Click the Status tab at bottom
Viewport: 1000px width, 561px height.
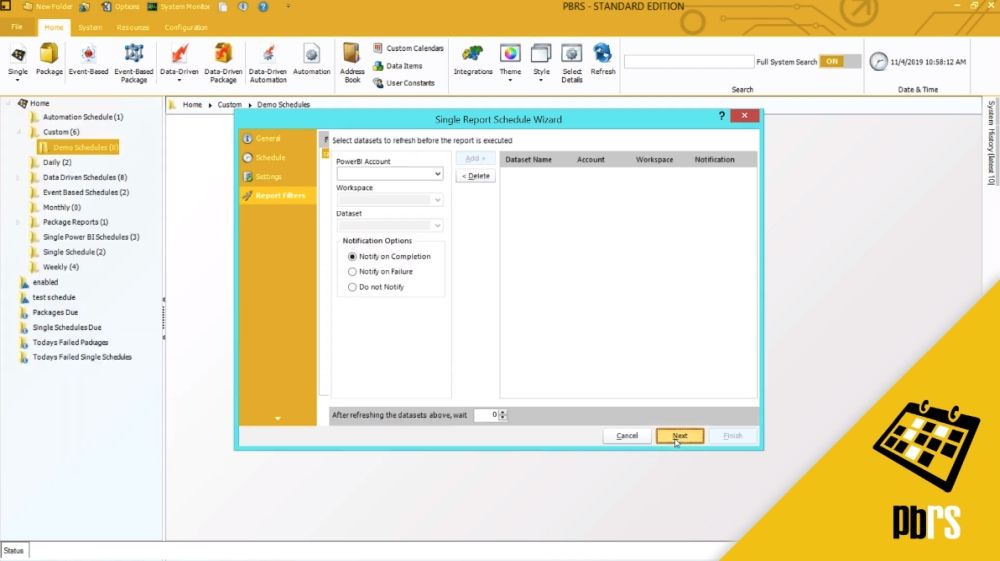click(14, 551)
